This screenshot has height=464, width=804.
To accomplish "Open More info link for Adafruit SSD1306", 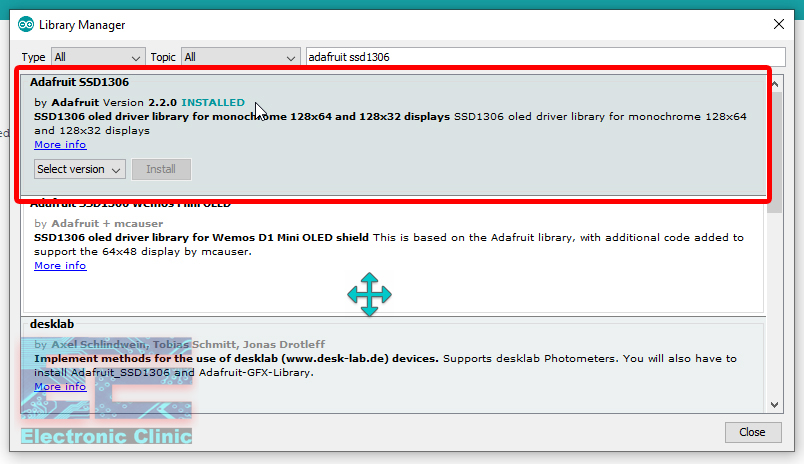I will [60, 145].
